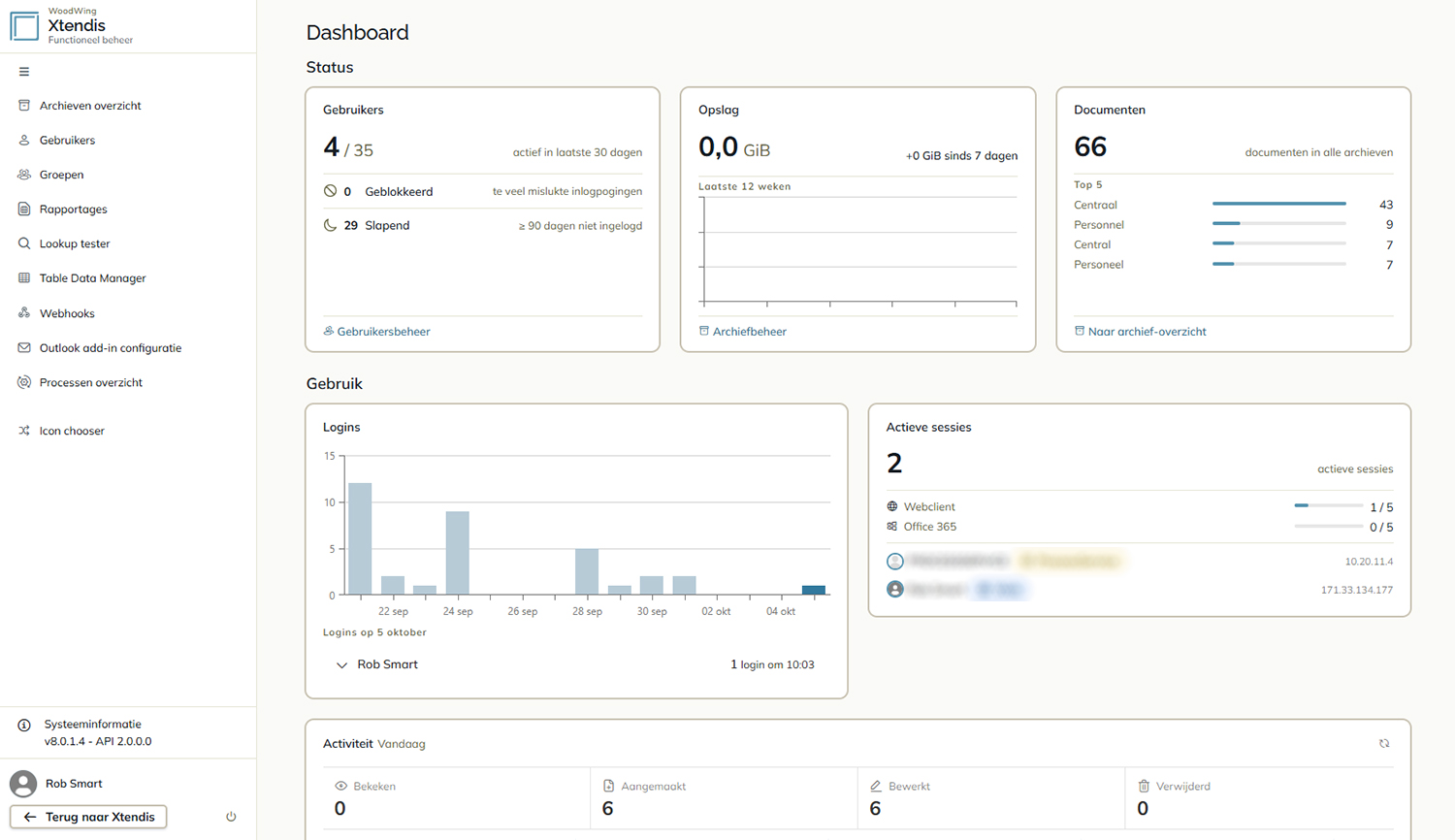
Task: Expand the Rob Smart login row
Action: [x=341, y=665]
